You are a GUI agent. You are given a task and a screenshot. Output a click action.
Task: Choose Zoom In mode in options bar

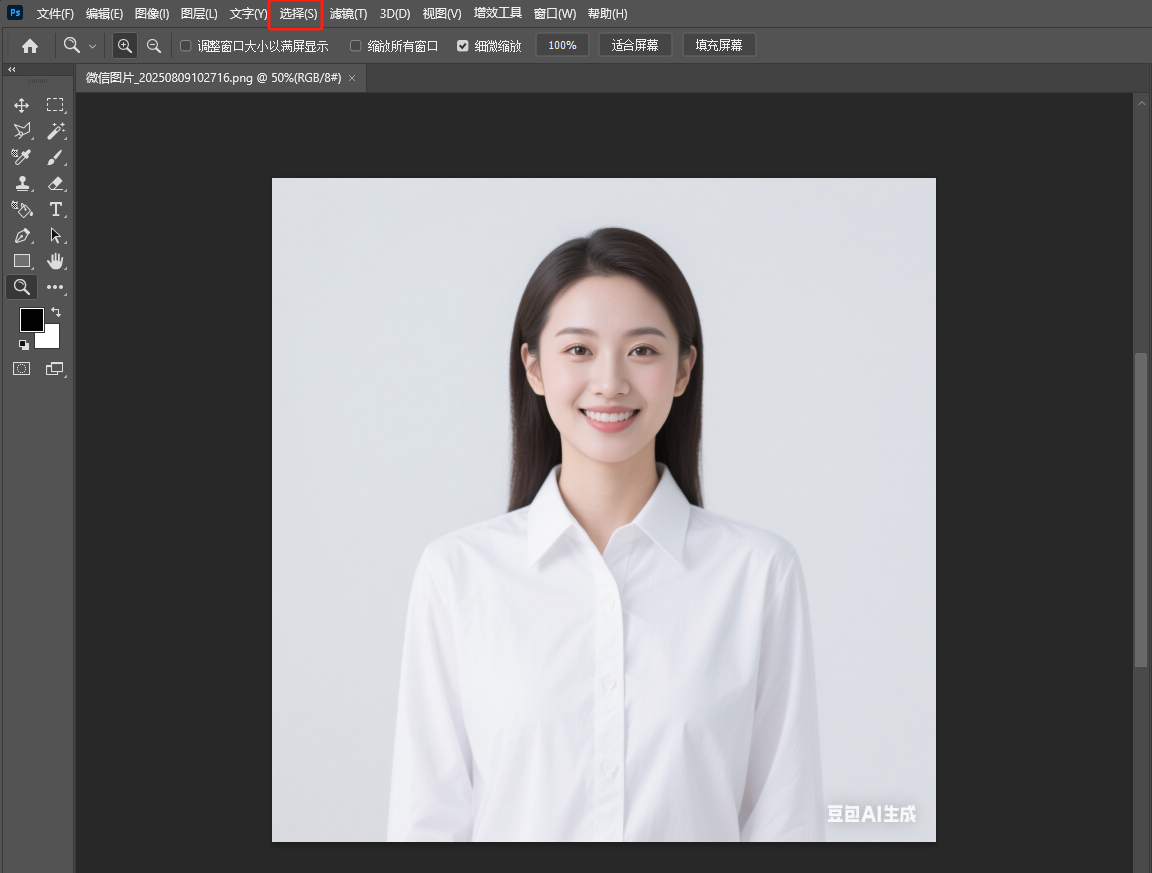125,46
